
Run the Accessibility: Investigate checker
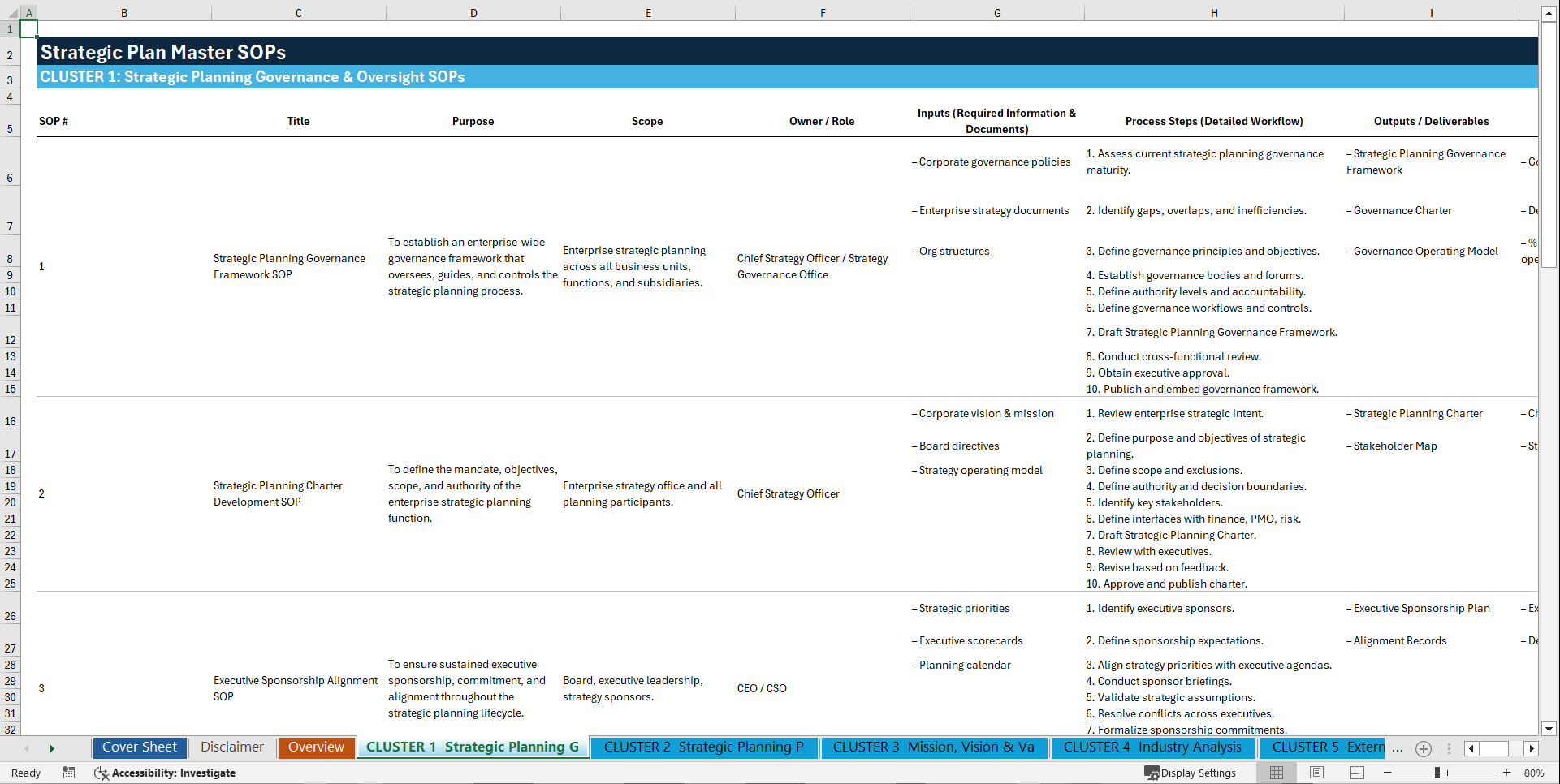(165, 773)
